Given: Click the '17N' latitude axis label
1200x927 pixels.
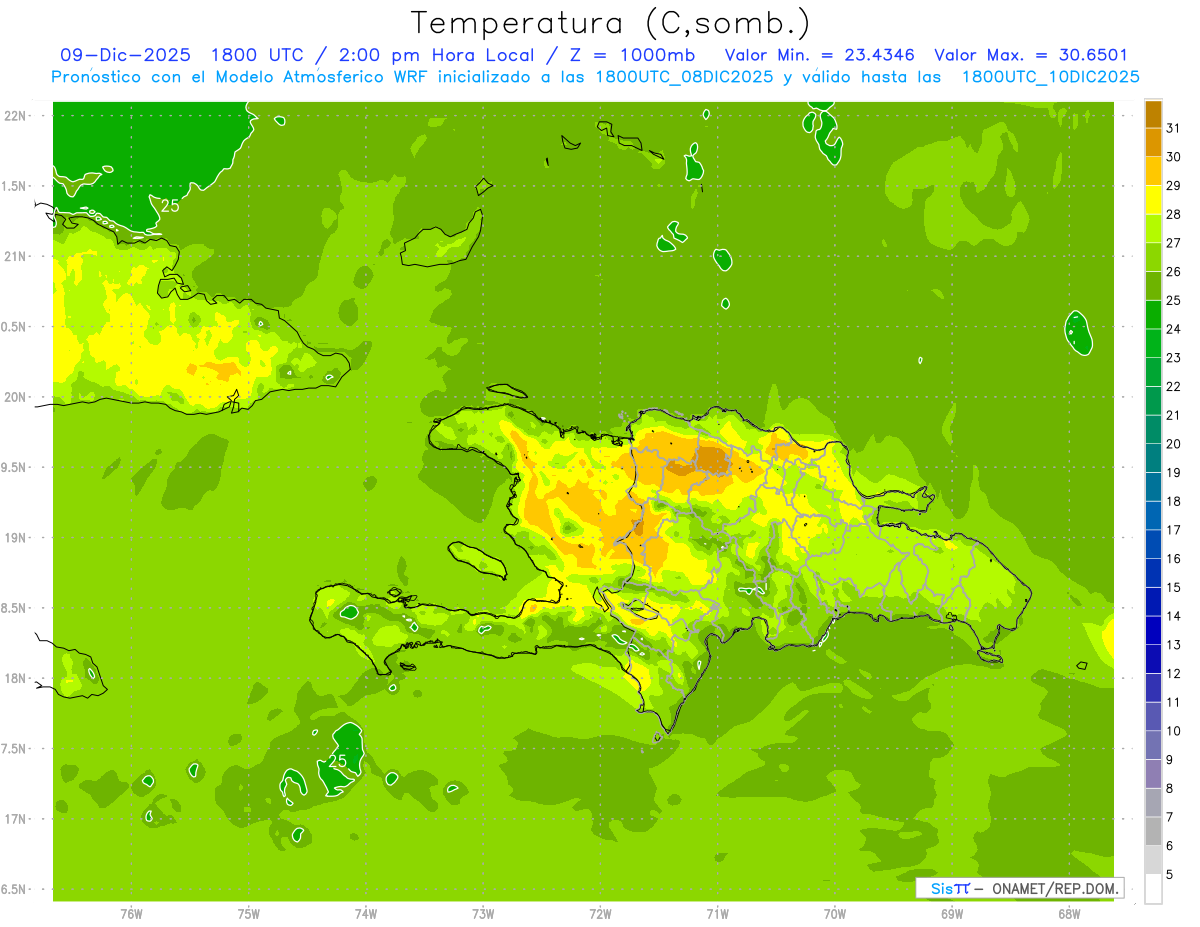Looking at the screenshot, I should tap(15, 819).
